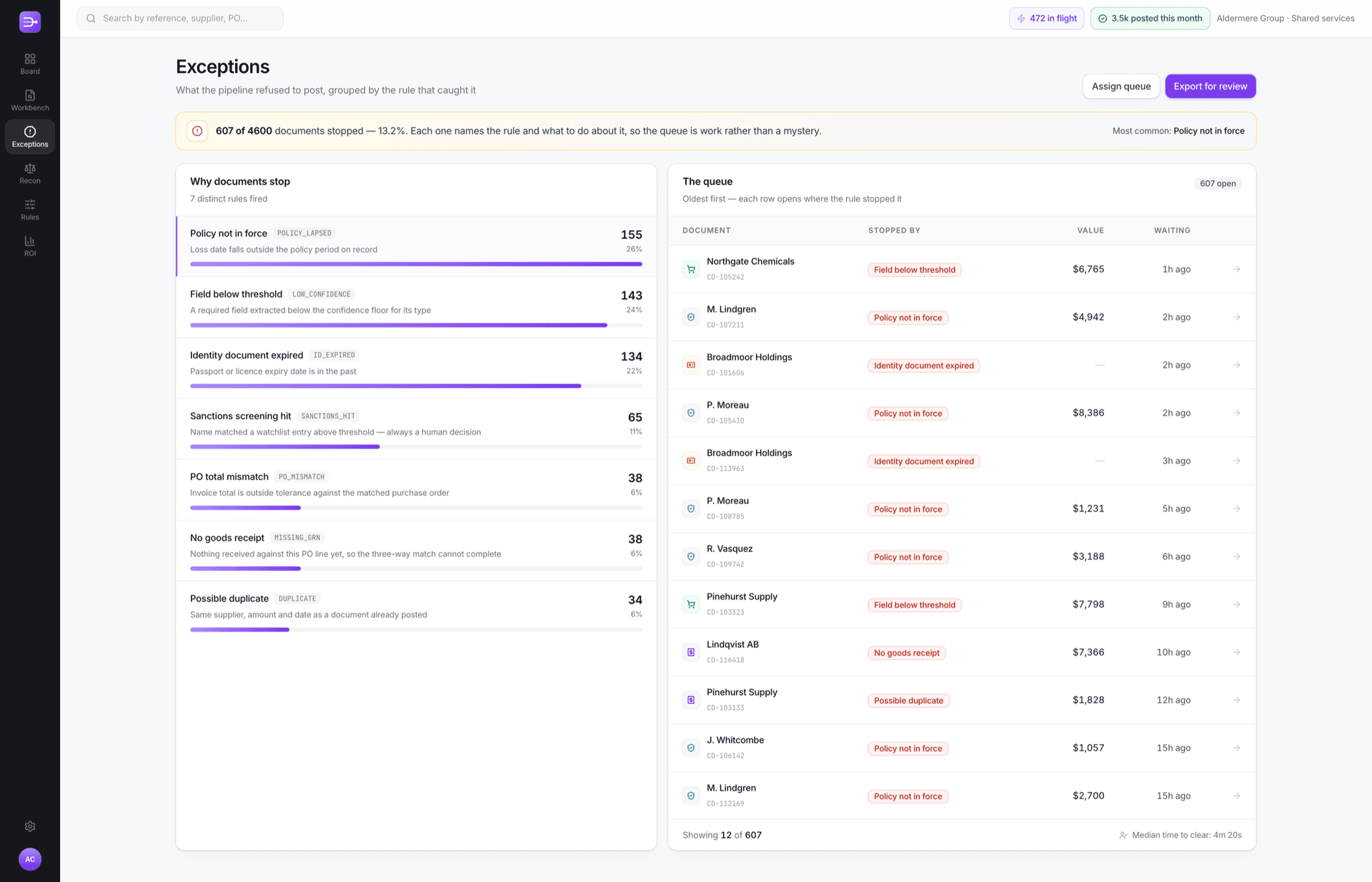Click the app logo icon
The width and height of the screenshot is (1372, 882).
pyautogui.click(x=30, y=21)
